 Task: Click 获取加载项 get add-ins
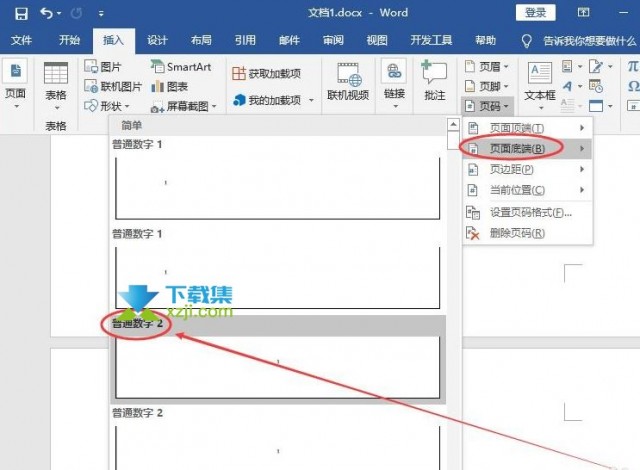266,73
